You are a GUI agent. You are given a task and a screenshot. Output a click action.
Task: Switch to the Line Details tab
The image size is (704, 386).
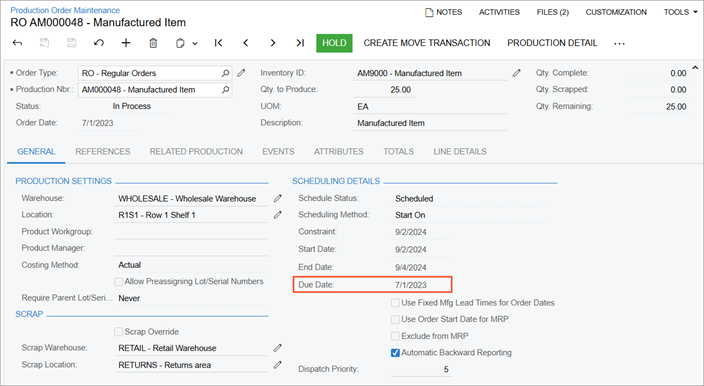(x=460, y=152)
